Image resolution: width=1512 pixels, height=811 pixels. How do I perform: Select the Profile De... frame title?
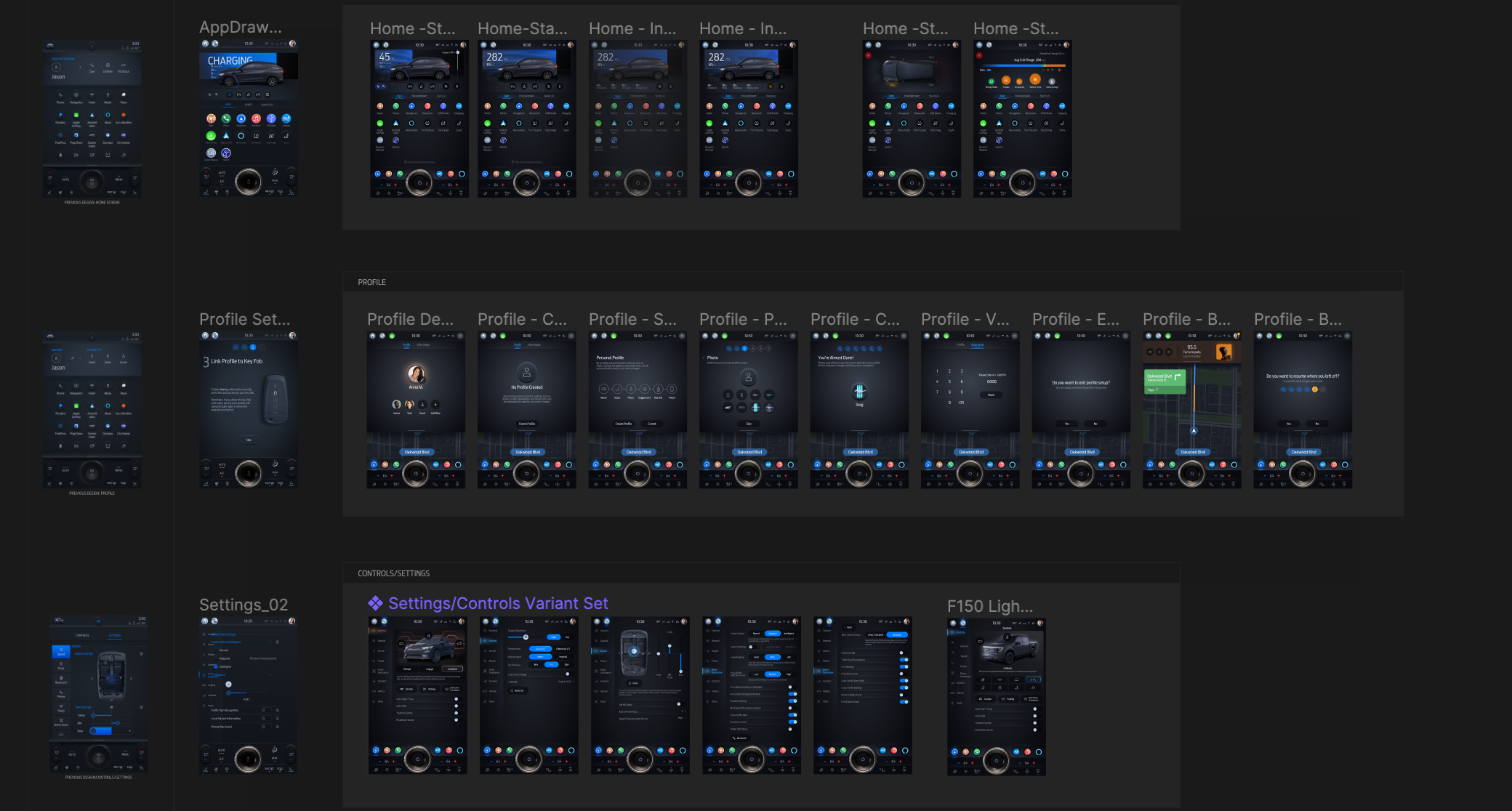pos(410,319)
